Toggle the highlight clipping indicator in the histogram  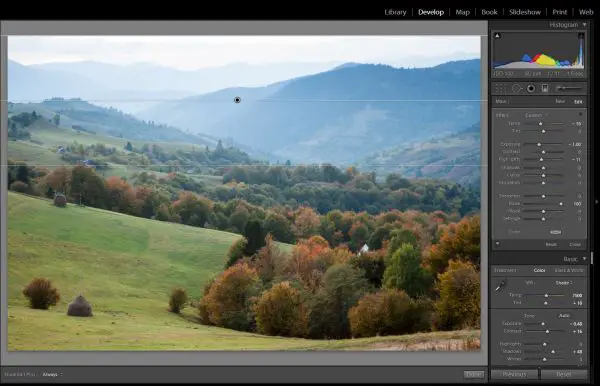pos(581,36)
